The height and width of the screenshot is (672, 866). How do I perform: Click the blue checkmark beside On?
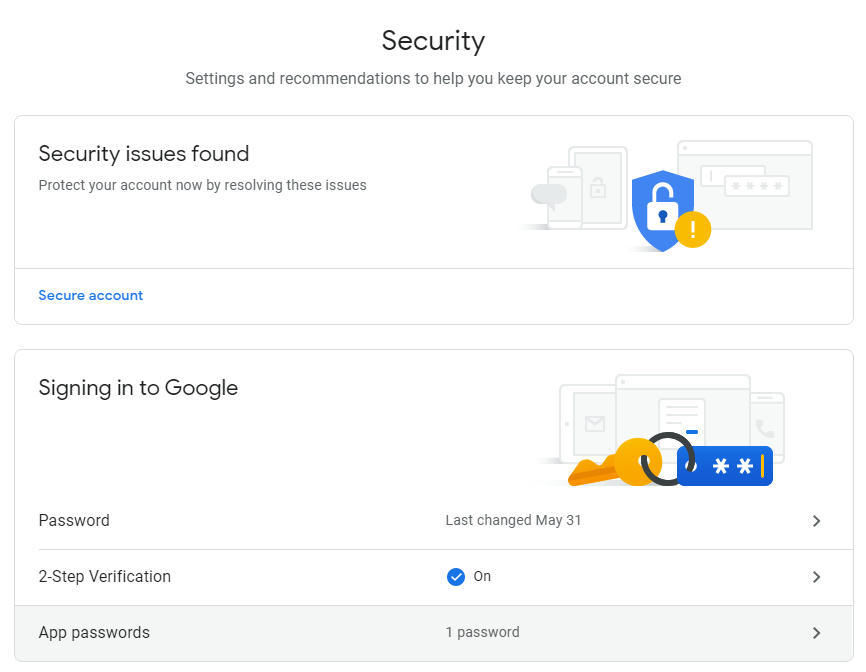pos(456,577)
